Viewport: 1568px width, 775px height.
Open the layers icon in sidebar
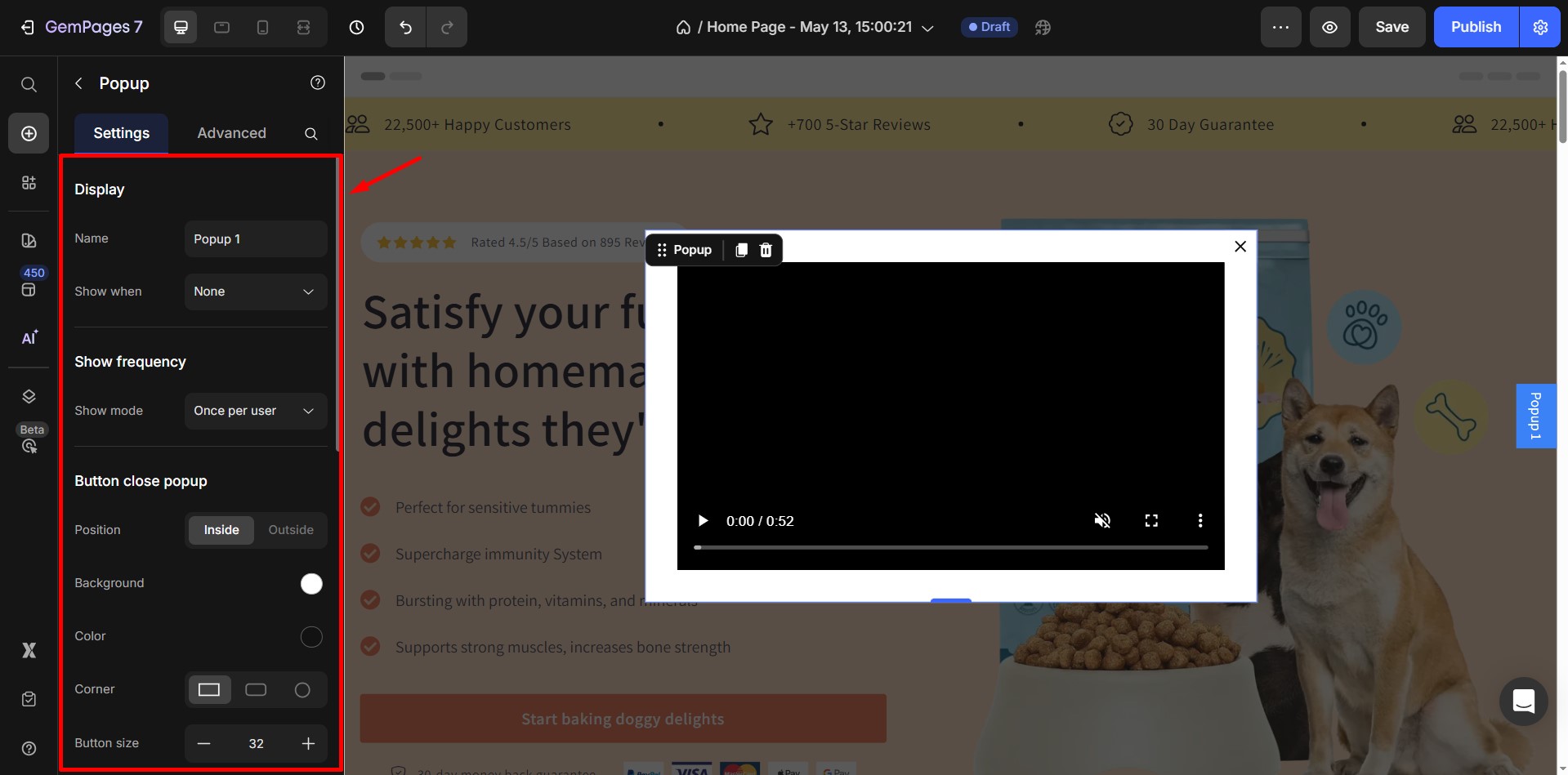tap(29, 397)
